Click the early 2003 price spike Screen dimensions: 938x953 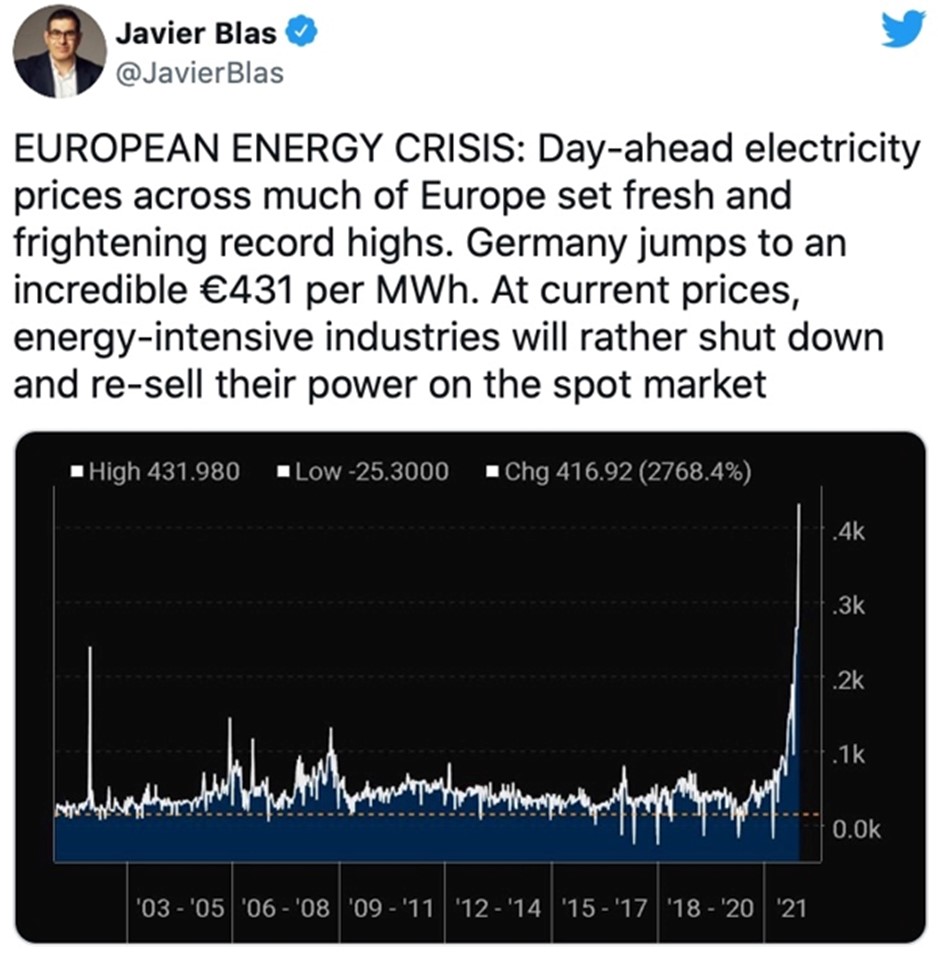[x=89, y=650]
